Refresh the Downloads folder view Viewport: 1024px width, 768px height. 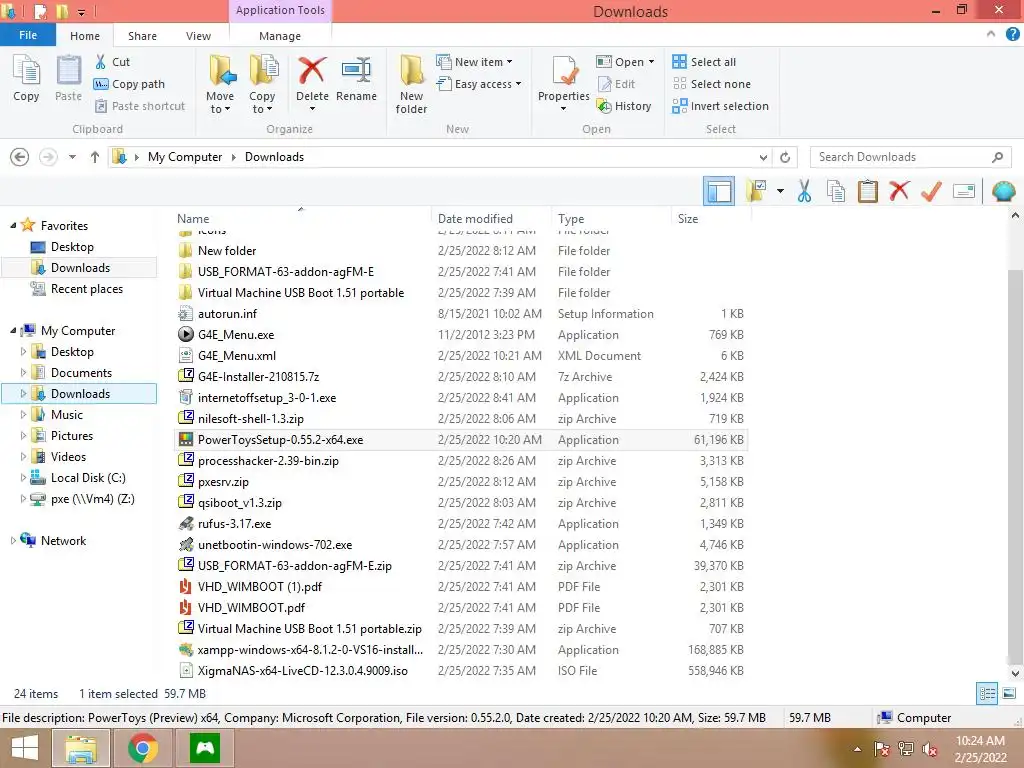click(785, 157)
